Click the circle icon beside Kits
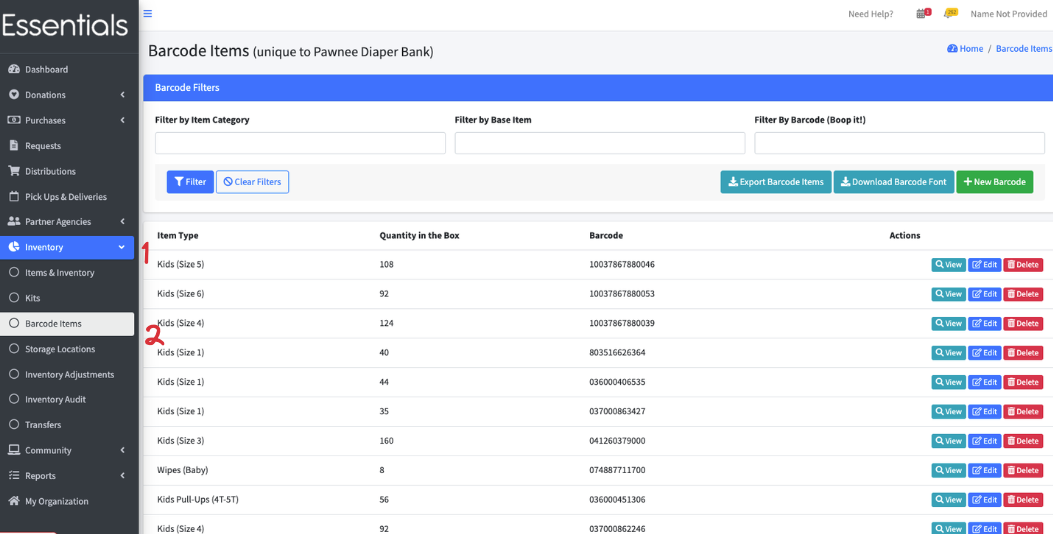1053x534 pixels. [x=13, y=298]
